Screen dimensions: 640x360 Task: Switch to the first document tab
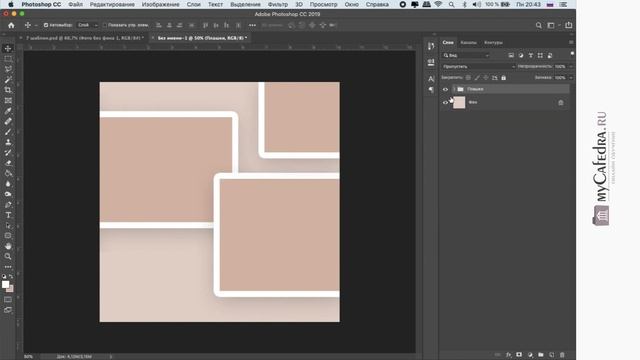point(85,38)
